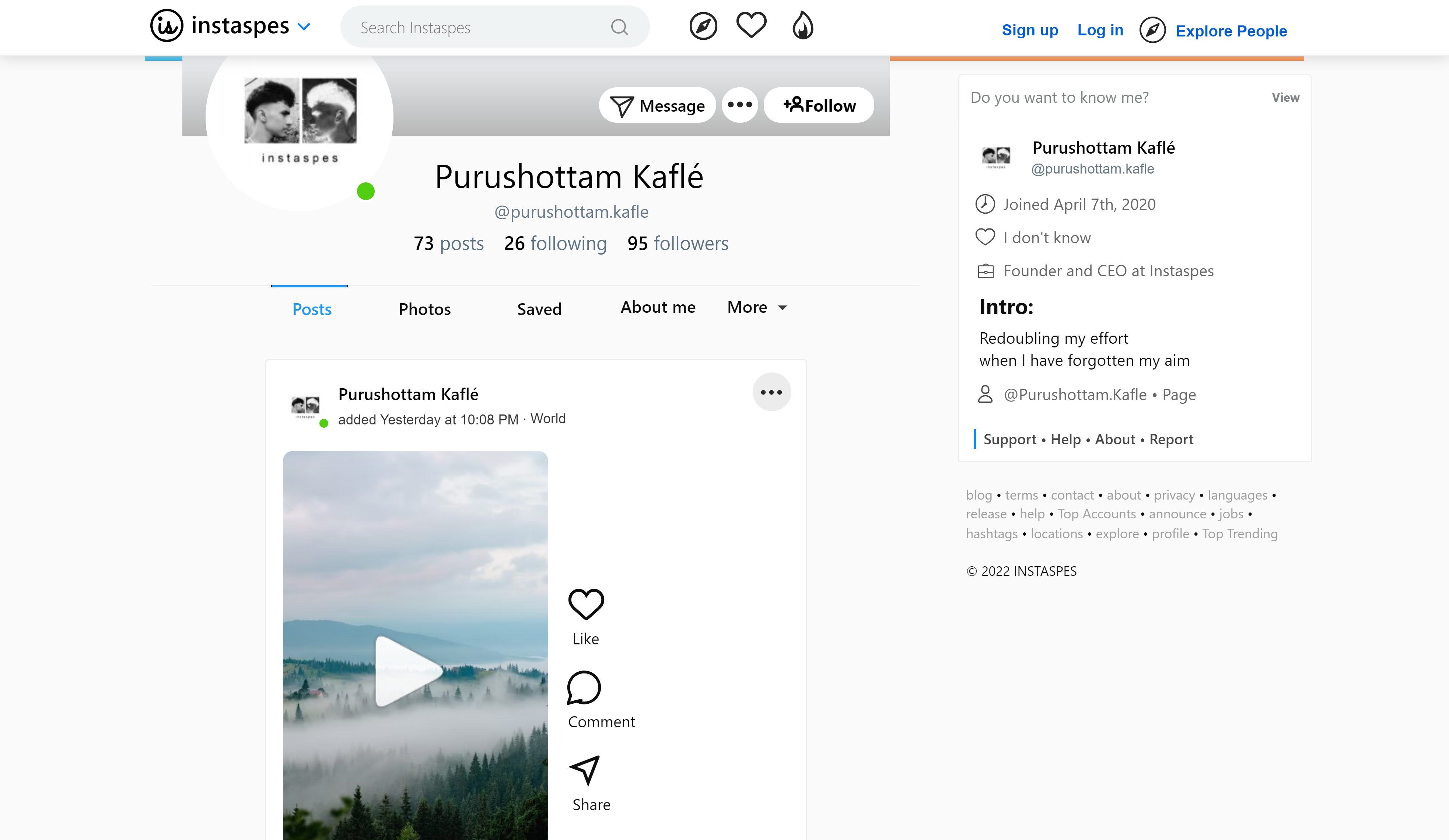The width and height of the screenshot is (1449, 840).
Task: Focus the Search Instaspes field
Action: point(477,28)
